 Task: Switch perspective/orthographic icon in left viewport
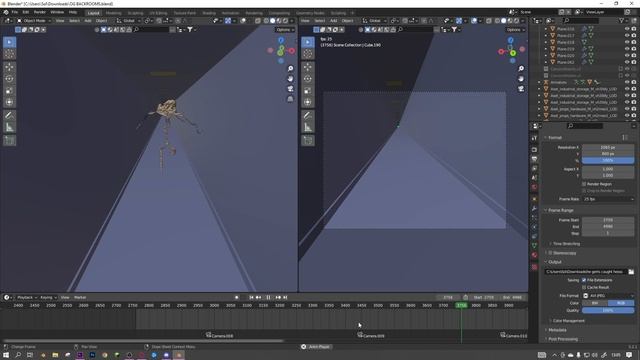(290, 99)
